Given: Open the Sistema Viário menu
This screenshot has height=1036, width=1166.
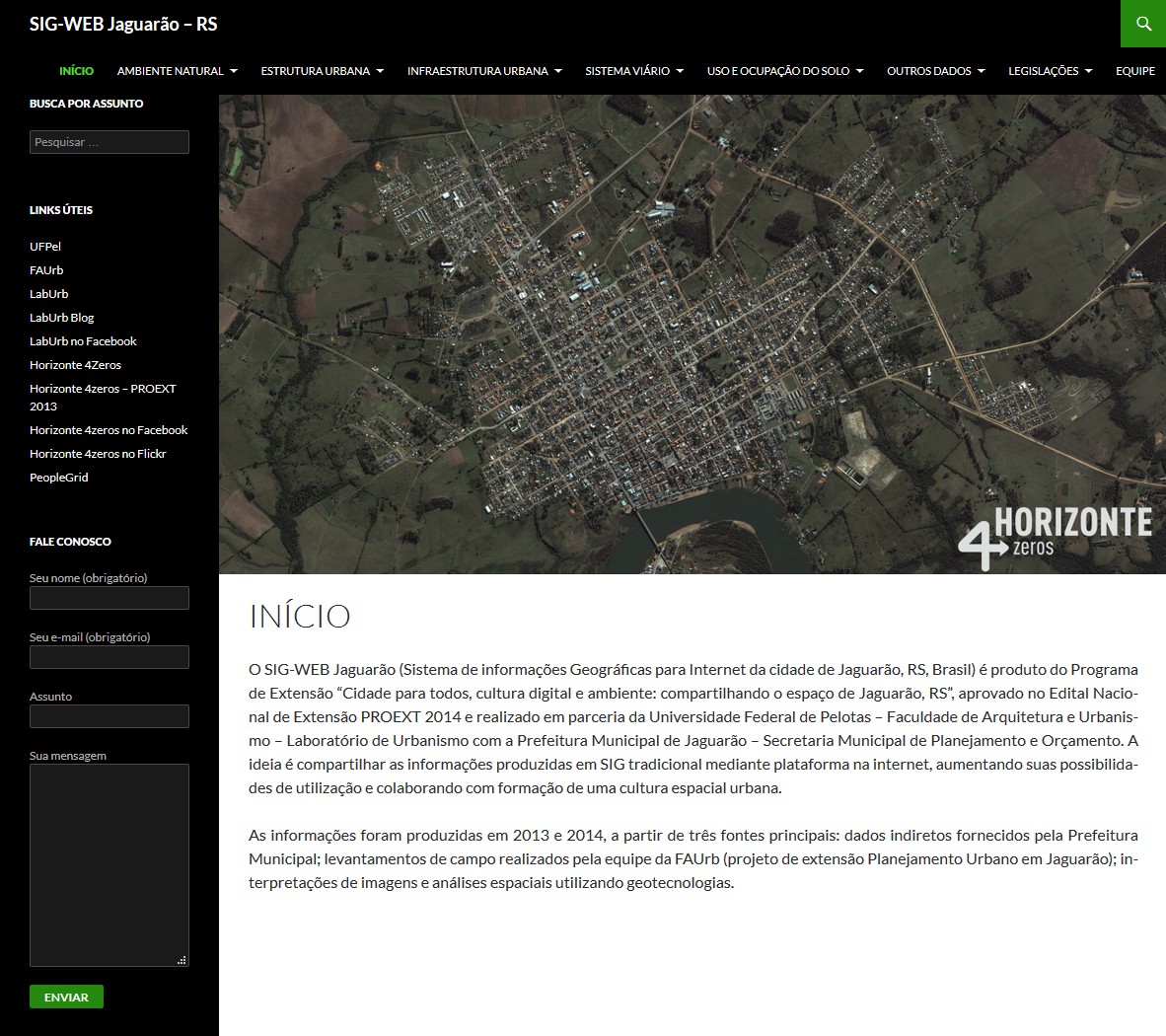Looking at the screenshot, I should 633,71.
